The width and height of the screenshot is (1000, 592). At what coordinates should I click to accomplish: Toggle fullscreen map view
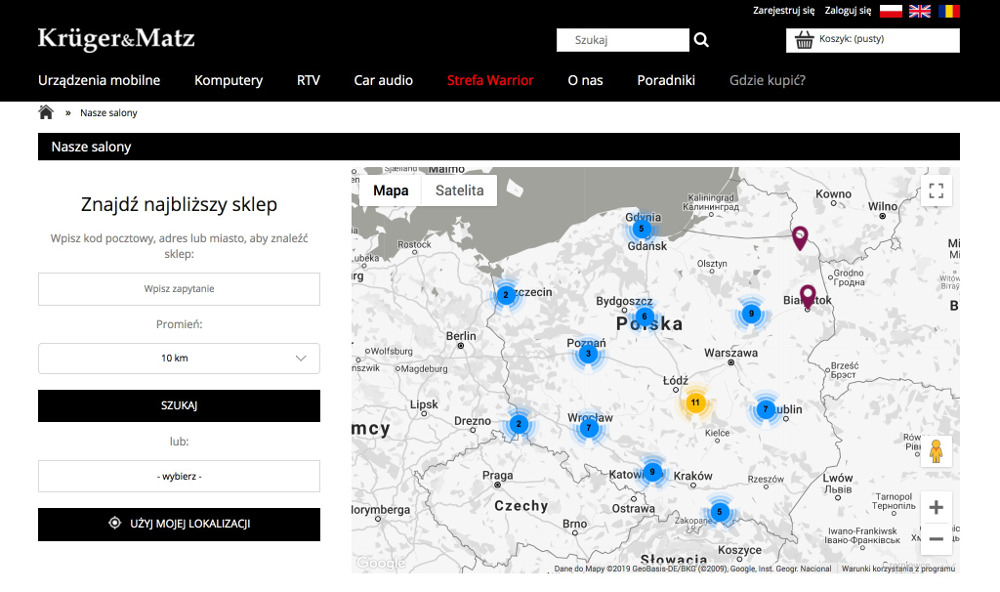[x=936, y=190]
